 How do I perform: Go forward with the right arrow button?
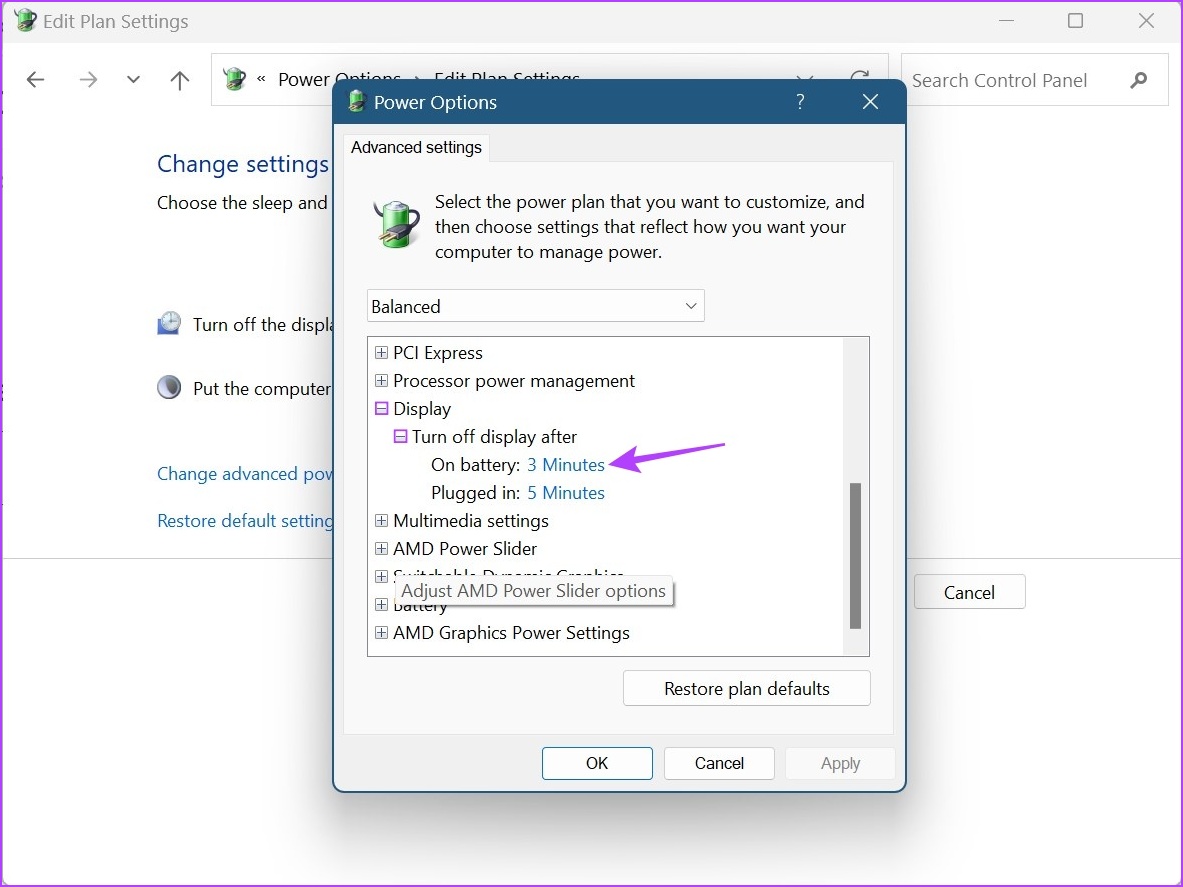point(88,80)
